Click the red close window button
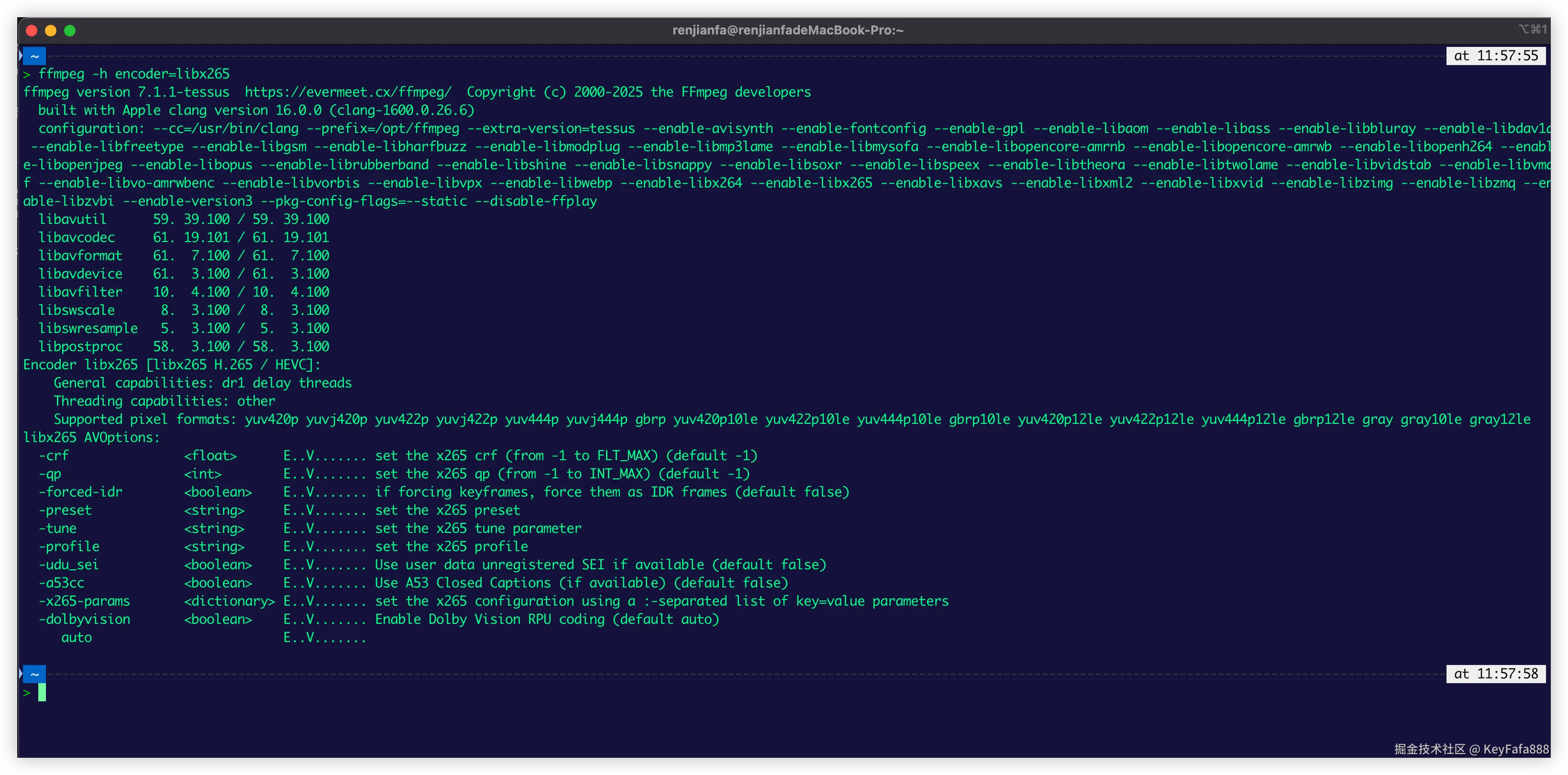1568x775 pixels. click(32, 31)
